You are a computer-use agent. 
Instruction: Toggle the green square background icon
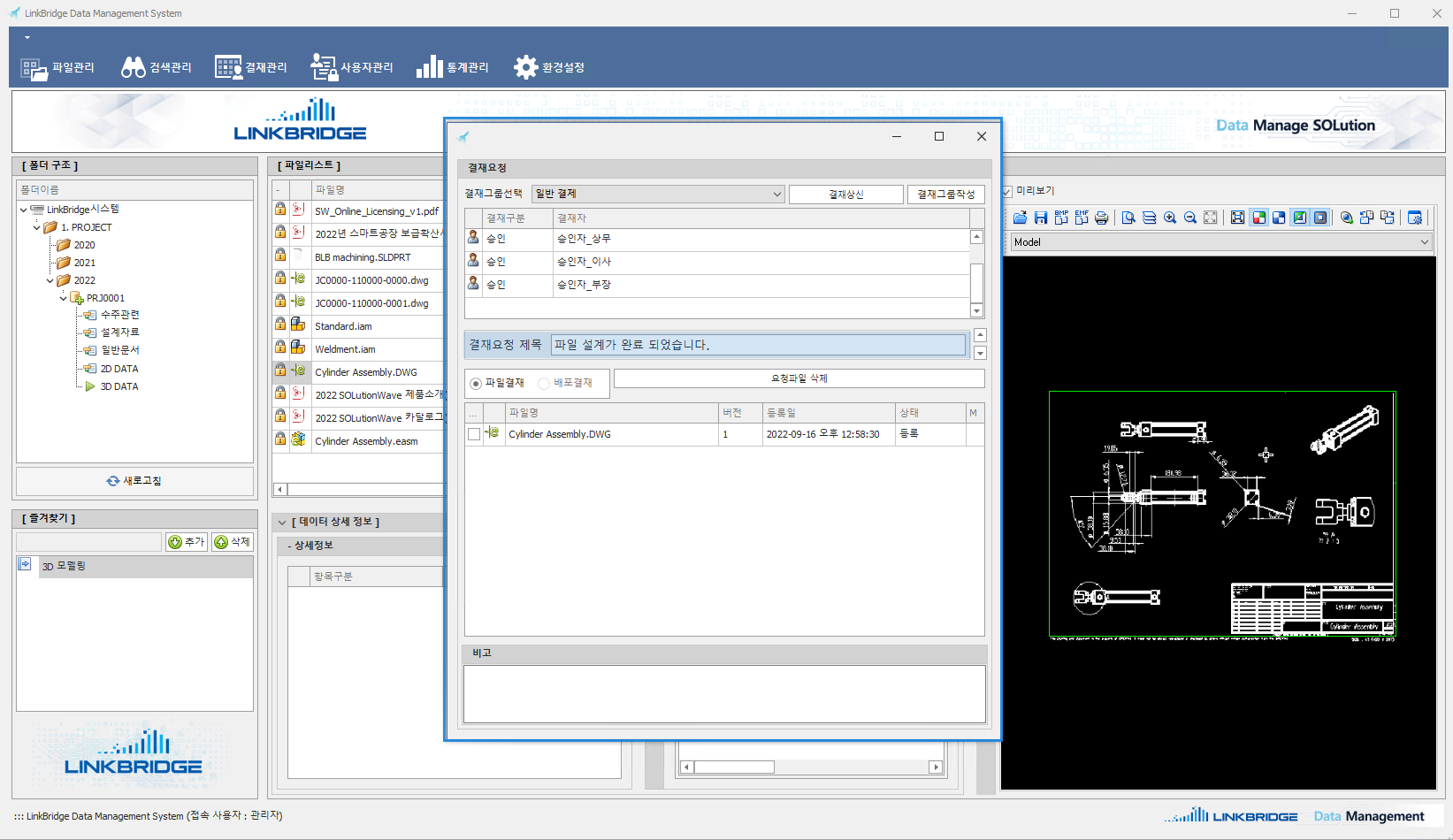[x=1299, y=218]
